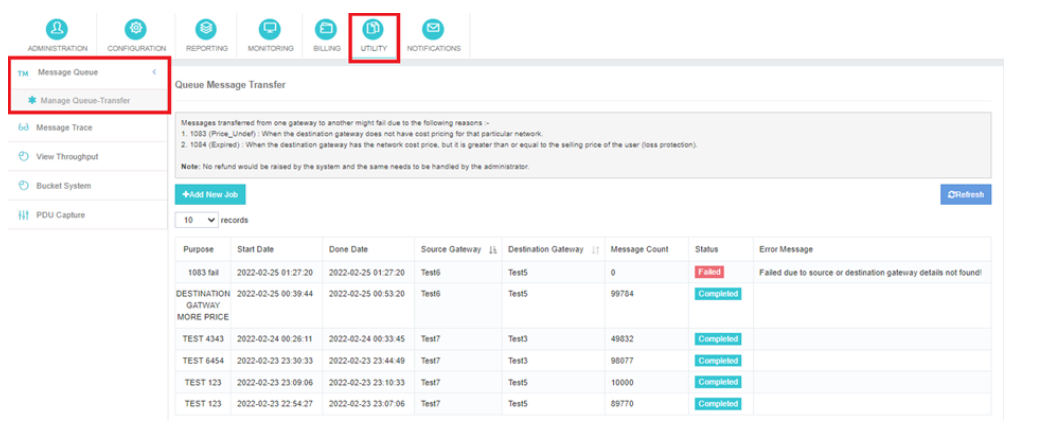Click Completed badge in TEST 4343 row
This screenshot has width=1038, height=434.
pos(718,339)
